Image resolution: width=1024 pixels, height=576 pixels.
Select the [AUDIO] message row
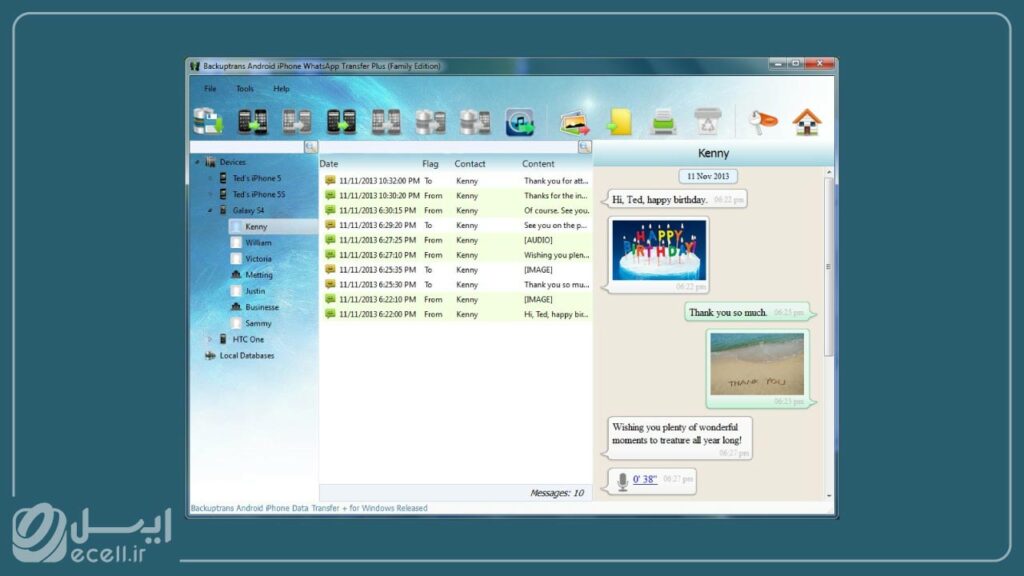click(x=456, y=240)
